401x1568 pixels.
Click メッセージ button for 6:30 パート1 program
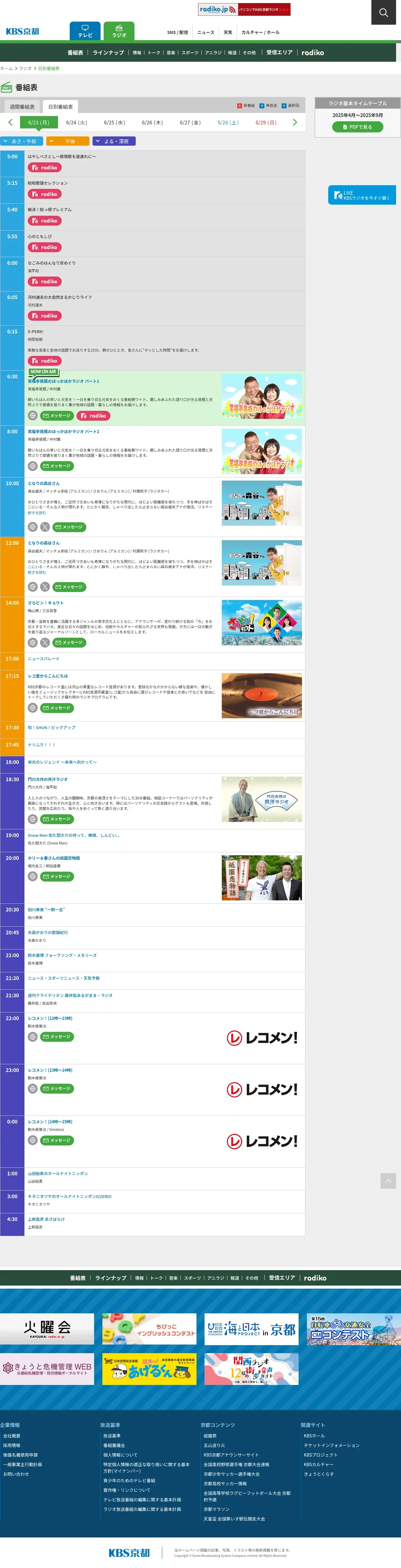57,416
